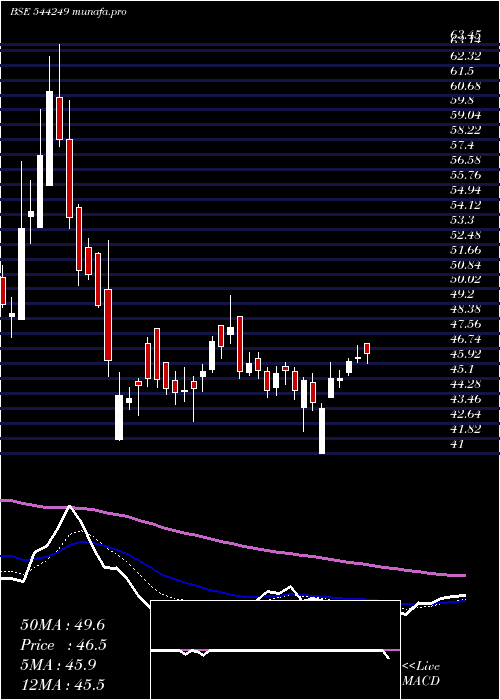Click the 42.64 price axis value
Viewport: 500px width, 700px height.
coord(466,414)
